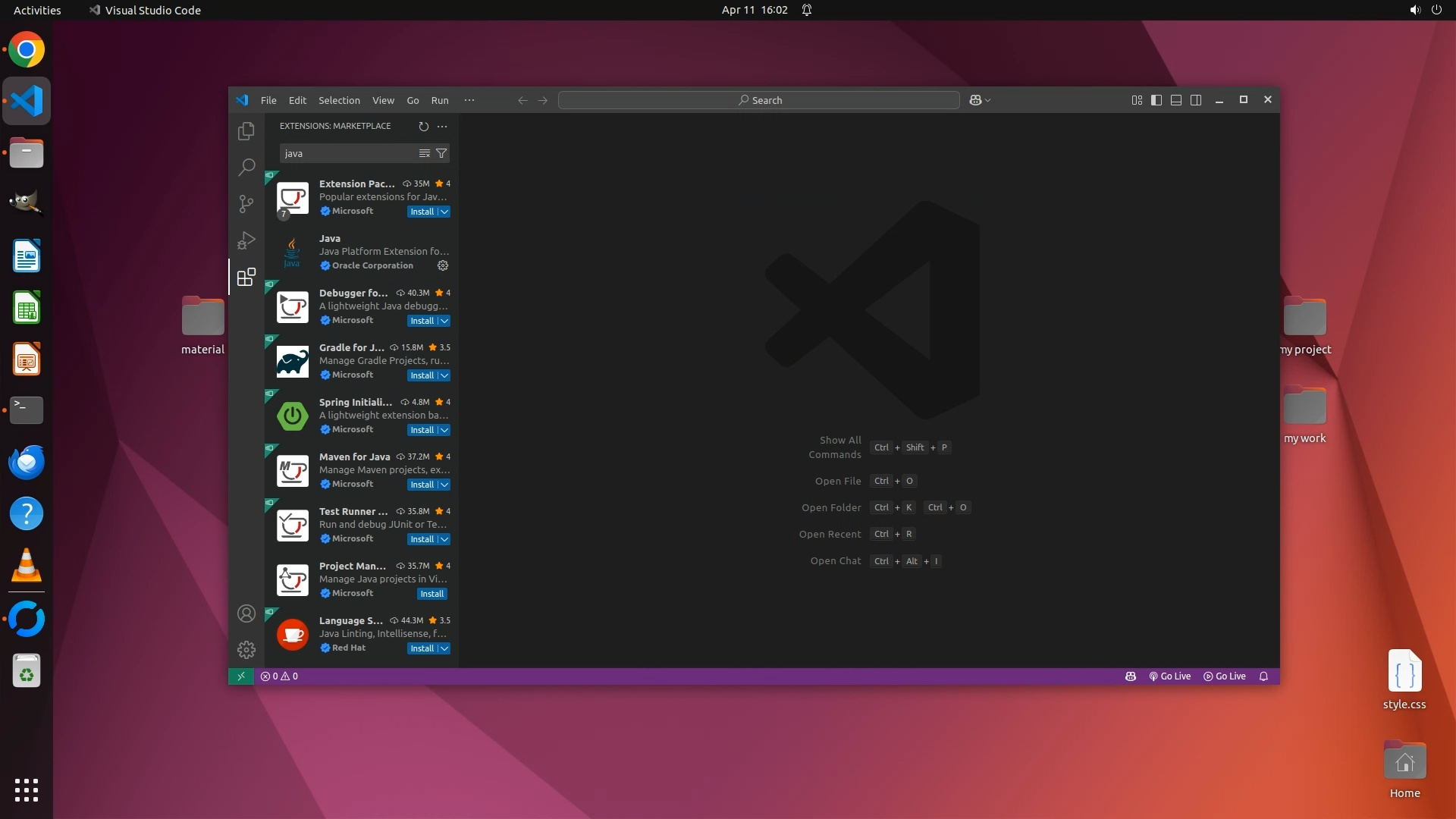Image resolution: width=1456 pixels, height=819 pixels.
Task: Expand Install dropdown for Extension Pack for Java
Action: click(x=444, y=212)
